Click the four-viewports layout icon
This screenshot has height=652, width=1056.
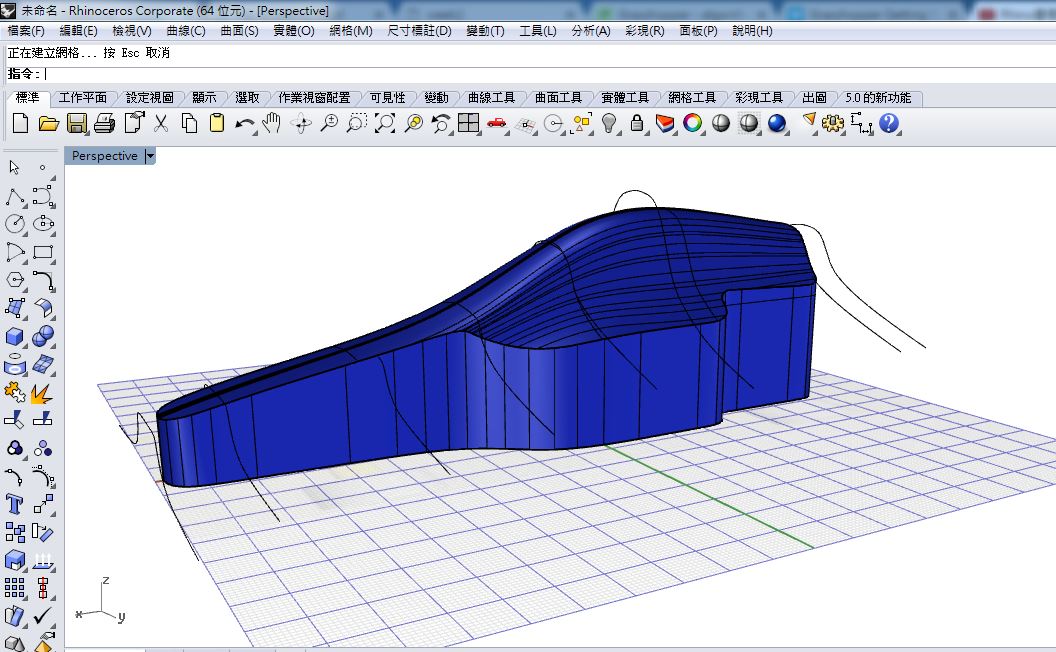(x=468, y=123)
